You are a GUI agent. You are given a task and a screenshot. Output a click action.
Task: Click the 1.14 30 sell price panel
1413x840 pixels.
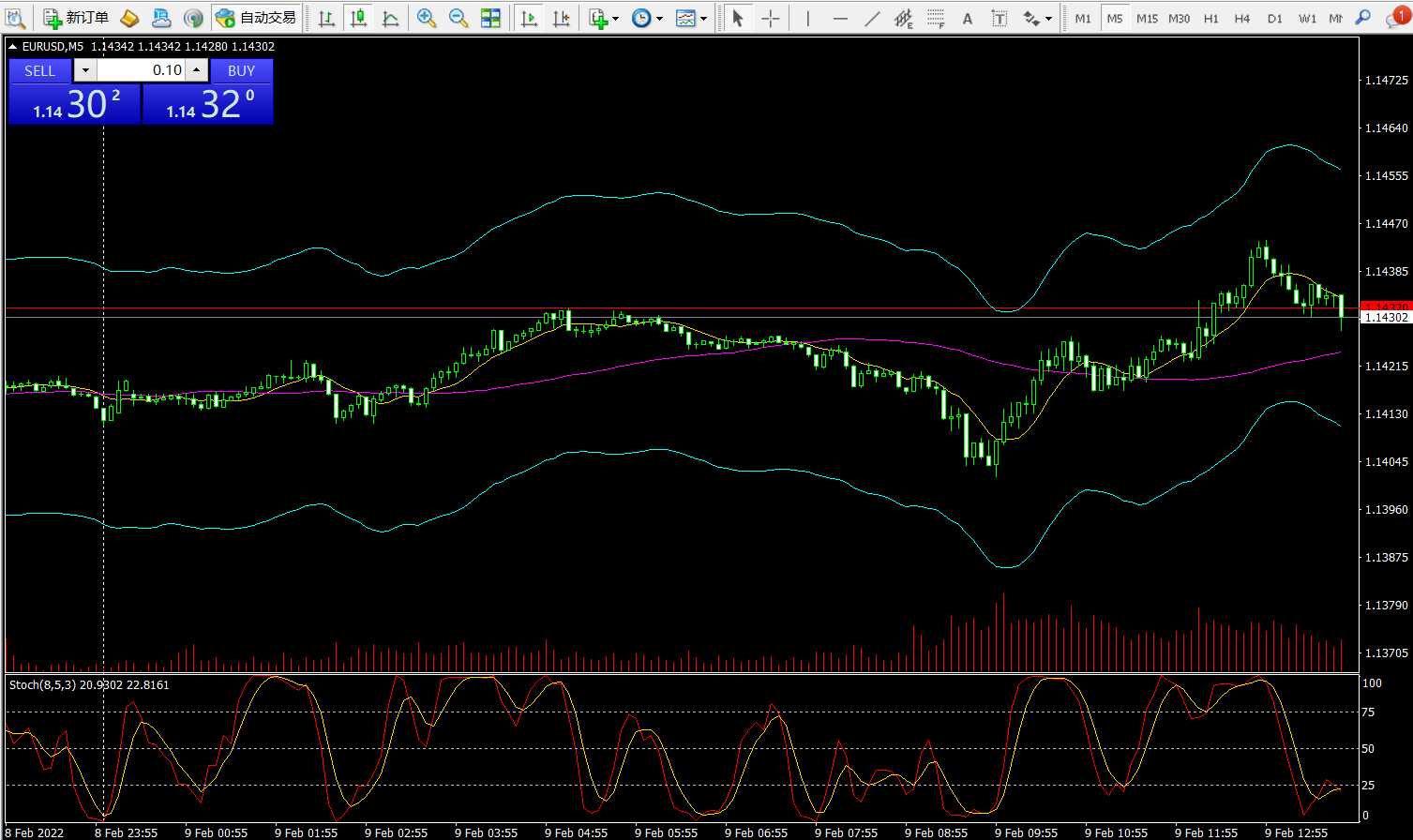(75, 104)
